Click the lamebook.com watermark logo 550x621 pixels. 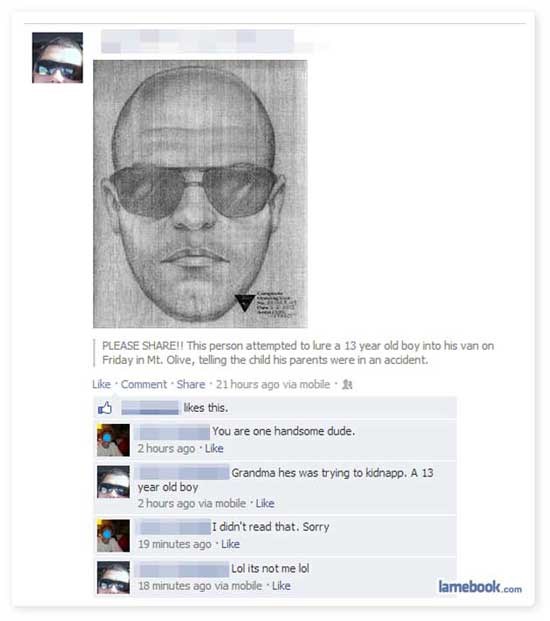(x=480, y=587)
